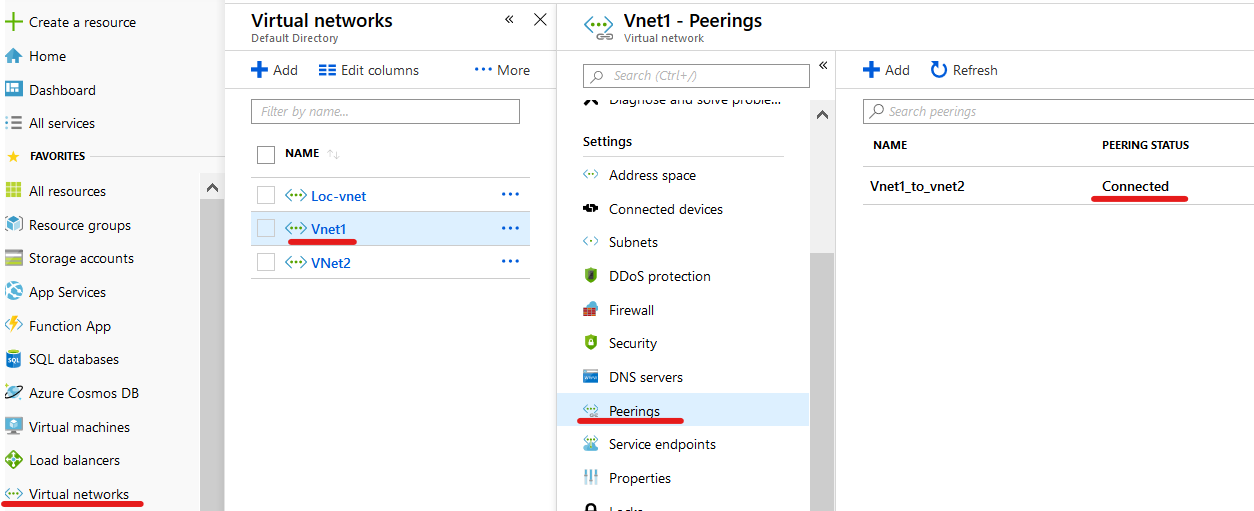
Task: Tick the VNet2 row checkbox
Action: (266, 262)
